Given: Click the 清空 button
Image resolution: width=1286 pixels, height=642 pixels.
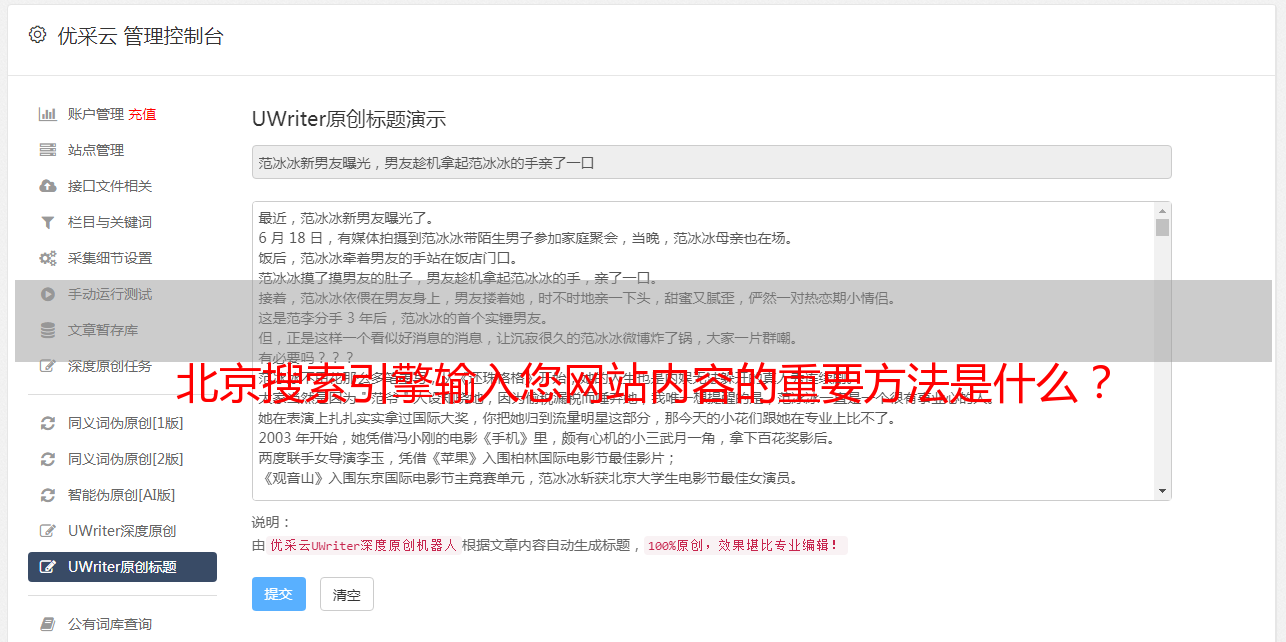Looking at the screenshot, I should (x=347, y=594).
